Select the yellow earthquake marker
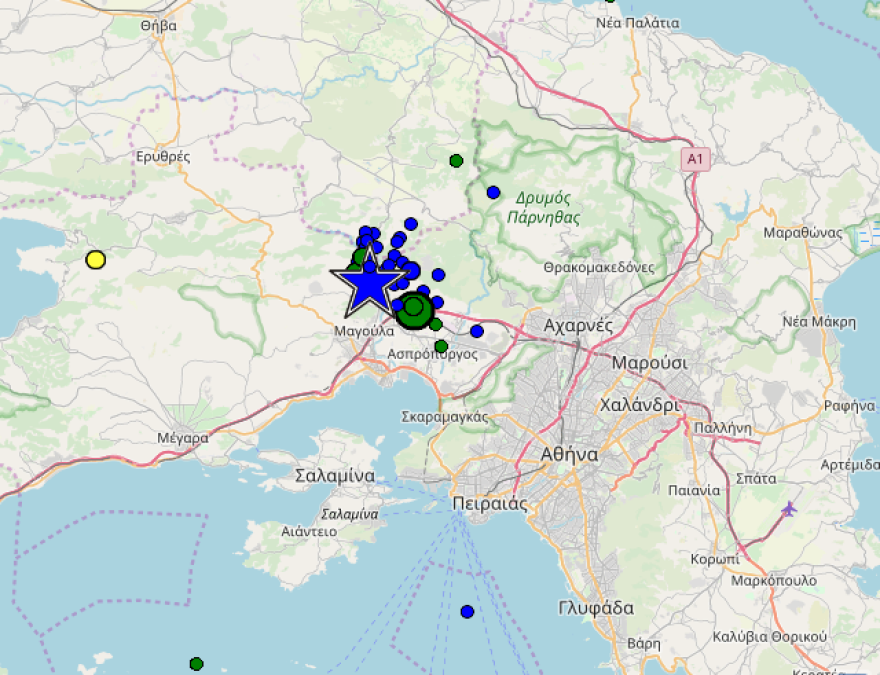The width and height of the screenshot is (880, 675). click(x=96, y=260)
